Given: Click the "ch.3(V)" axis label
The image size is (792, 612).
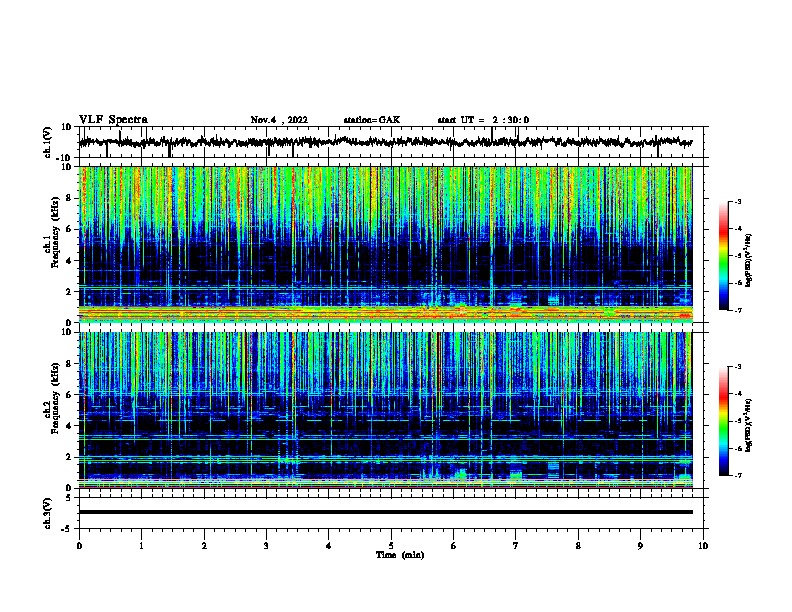Looking at the screenshot, I should tap(48, 513).
